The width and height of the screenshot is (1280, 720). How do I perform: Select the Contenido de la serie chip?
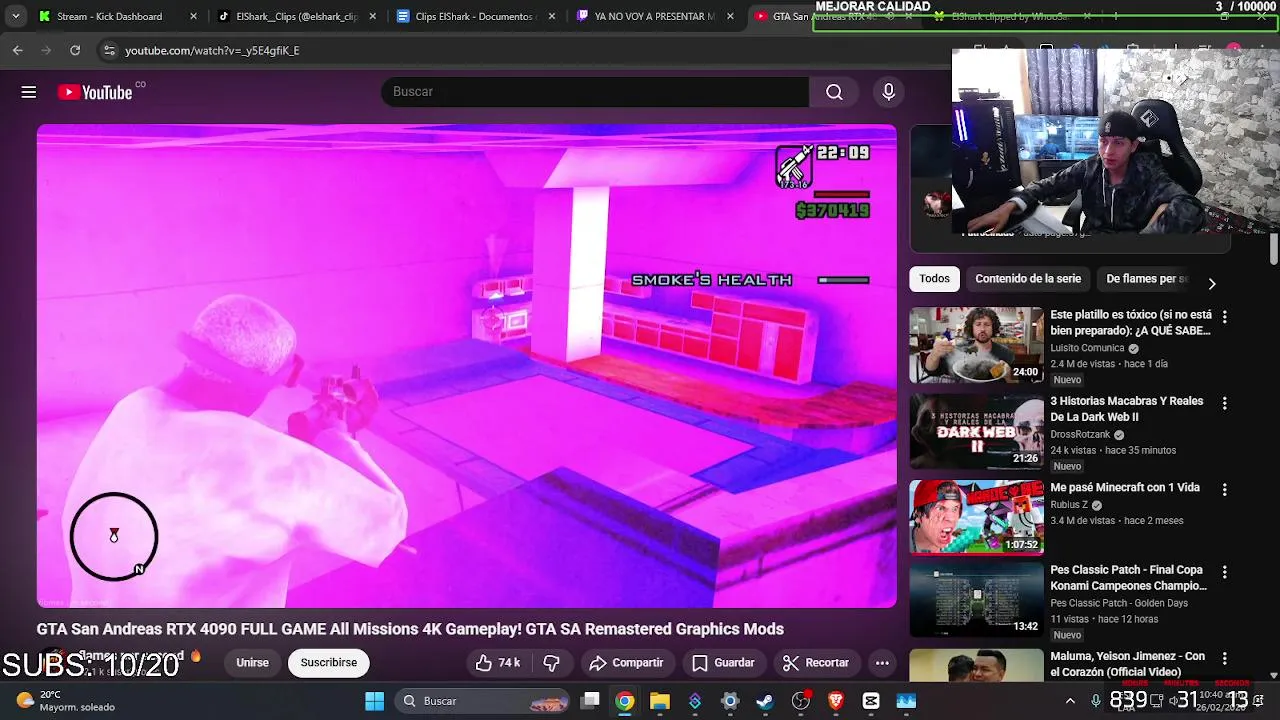(1028, 279)
